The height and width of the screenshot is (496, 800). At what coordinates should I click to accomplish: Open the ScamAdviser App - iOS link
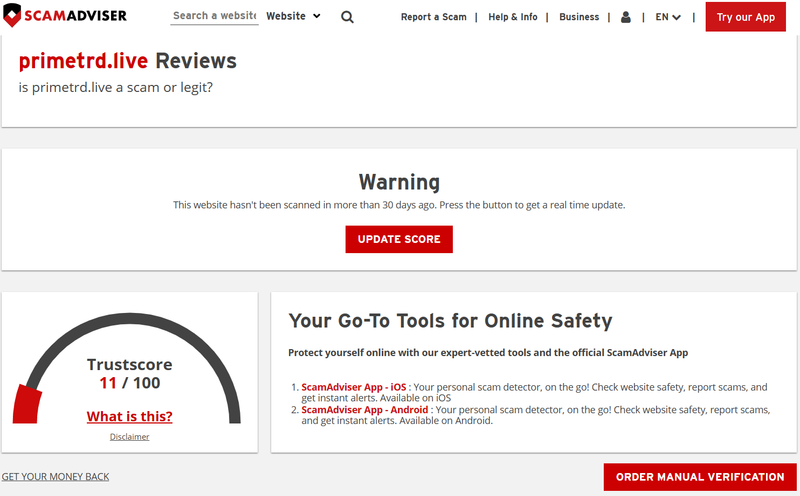[354, 387]
